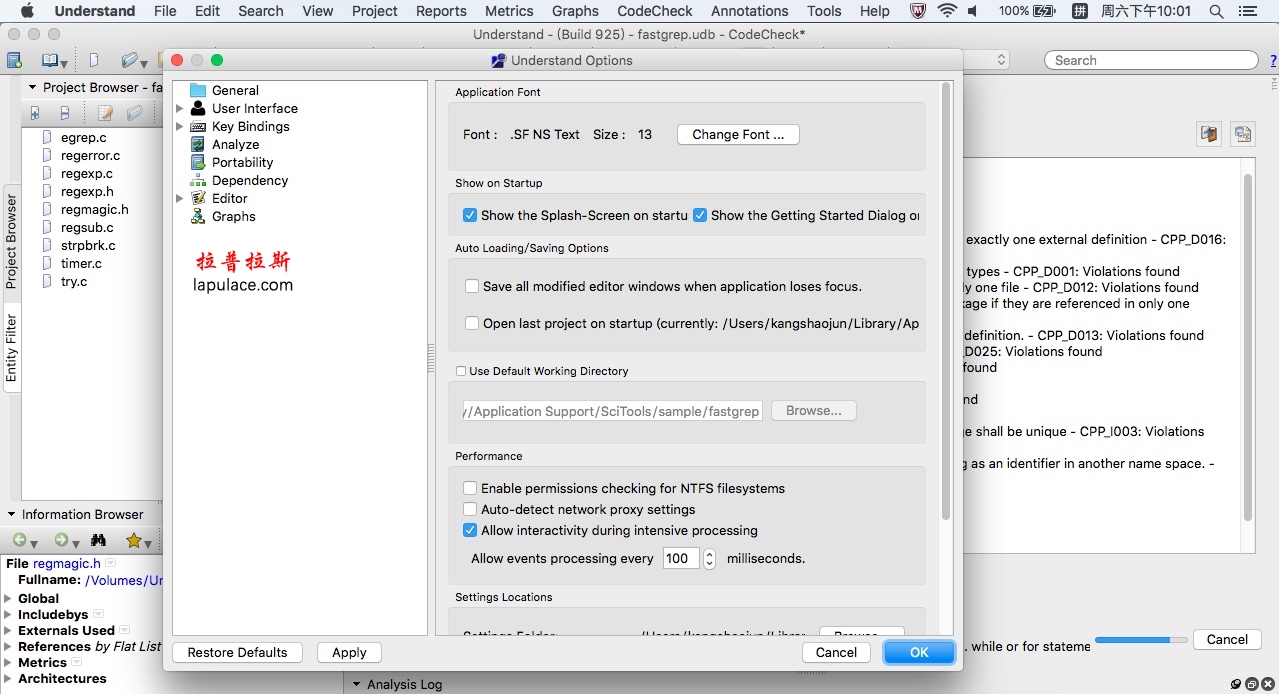Click the Dependency tree icon
The image size is (1279, 694).
click(x=198, y=180)
